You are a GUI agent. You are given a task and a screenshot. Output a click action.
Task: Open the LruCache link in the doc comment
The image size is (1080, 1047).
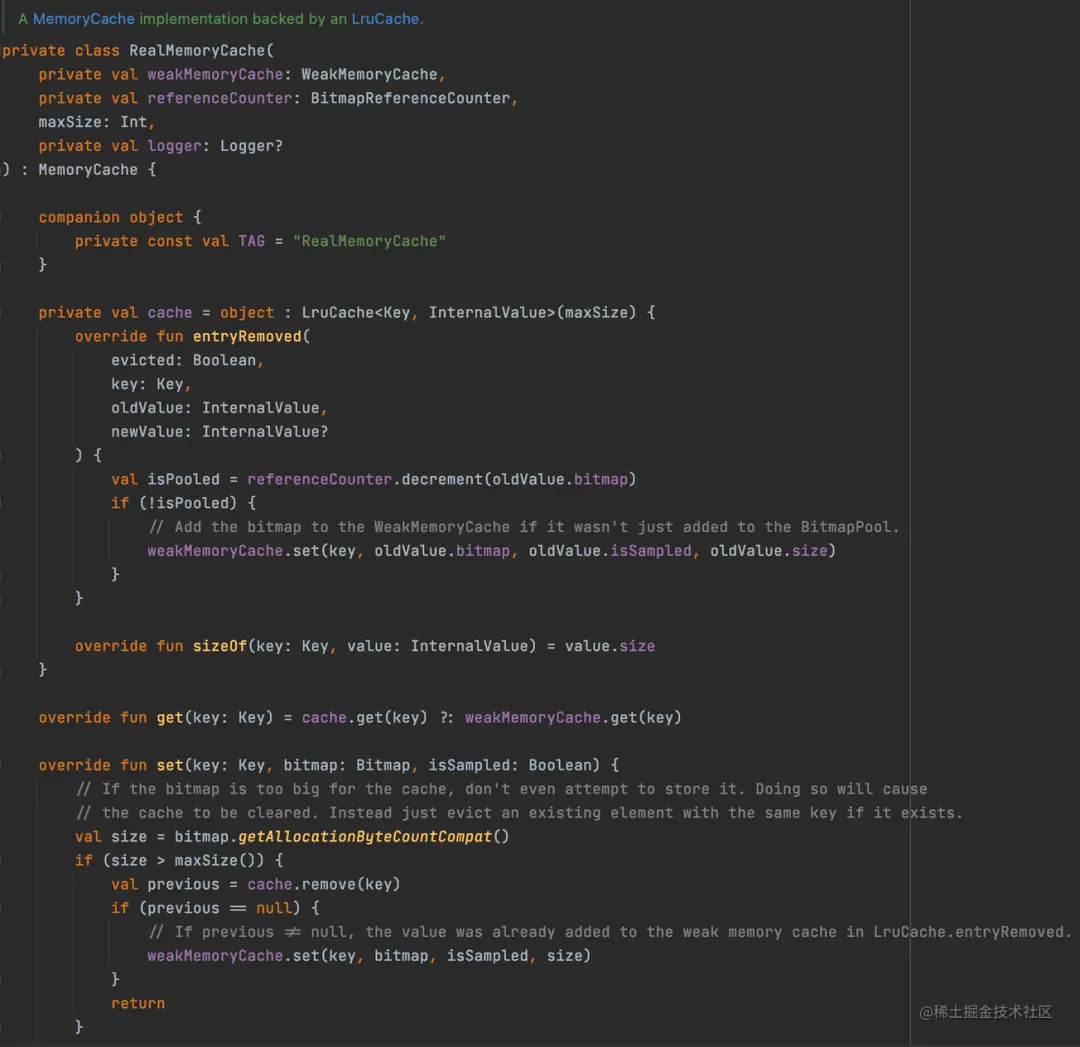coord(384,19)
